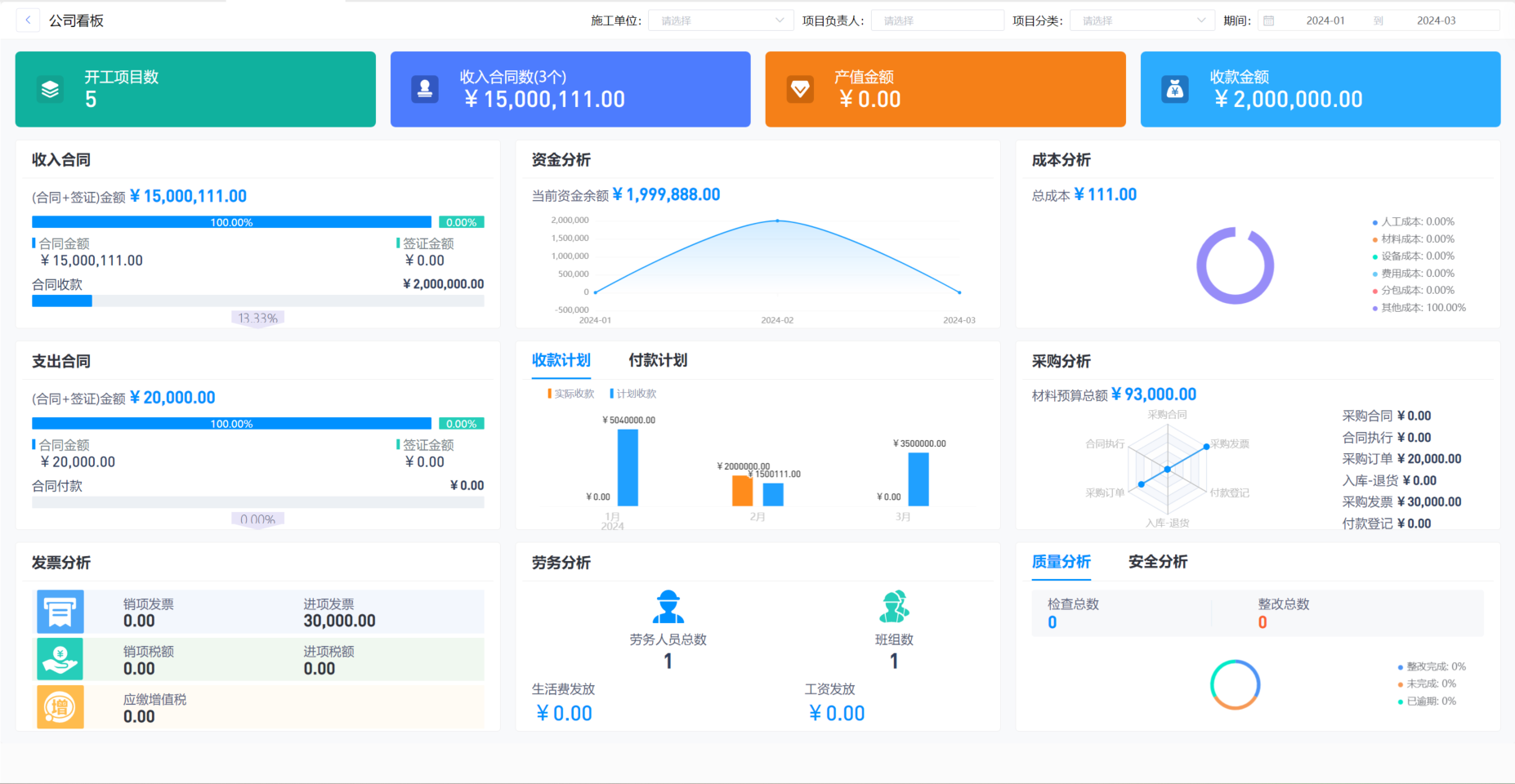
Task: Click the back arrow beside 公司看板
Action: (27, 20)
